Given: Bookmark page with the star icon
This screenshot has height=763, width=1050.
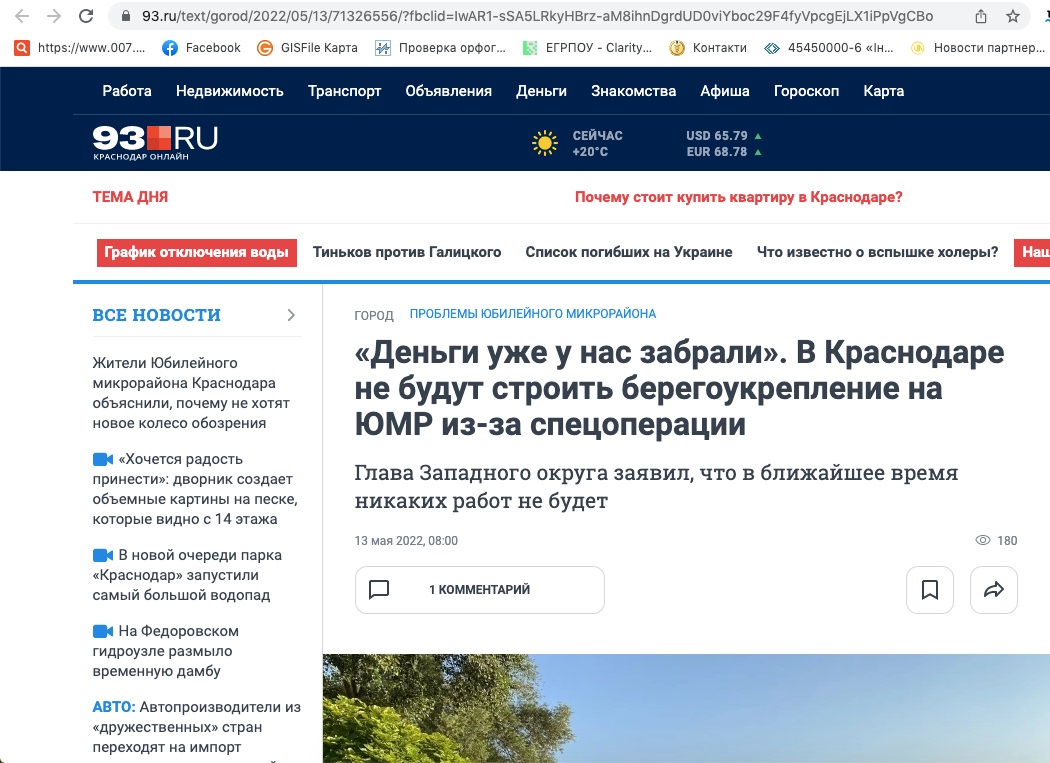Looking at the screenshot, I should (1013, 16).
